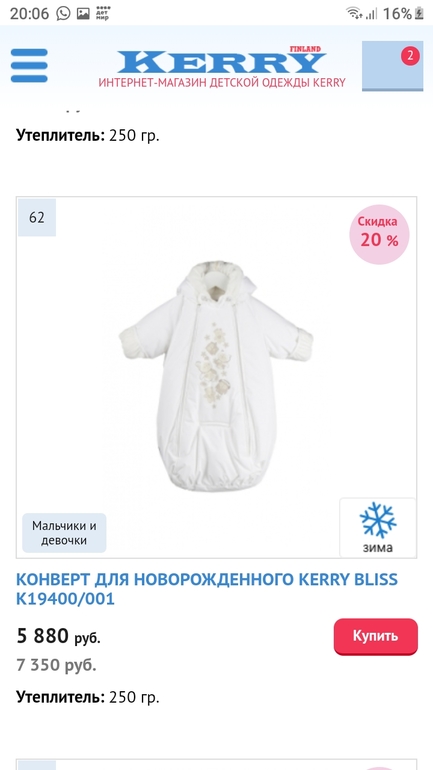Tap the 5 880 руб. price

(58, 636)
